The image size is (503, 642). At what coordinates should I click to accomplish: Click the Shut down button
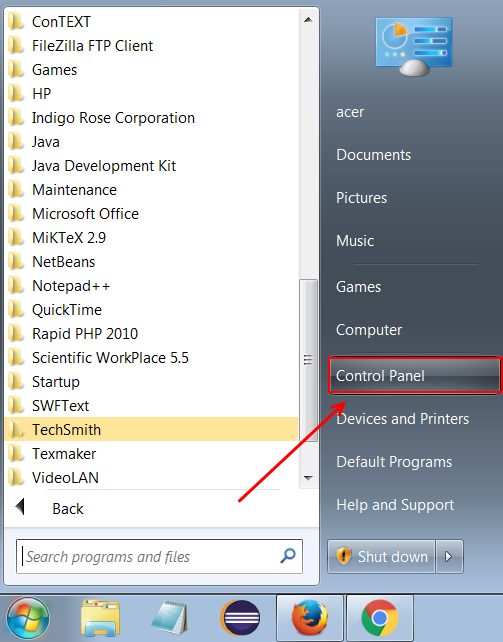pos(381,556)
